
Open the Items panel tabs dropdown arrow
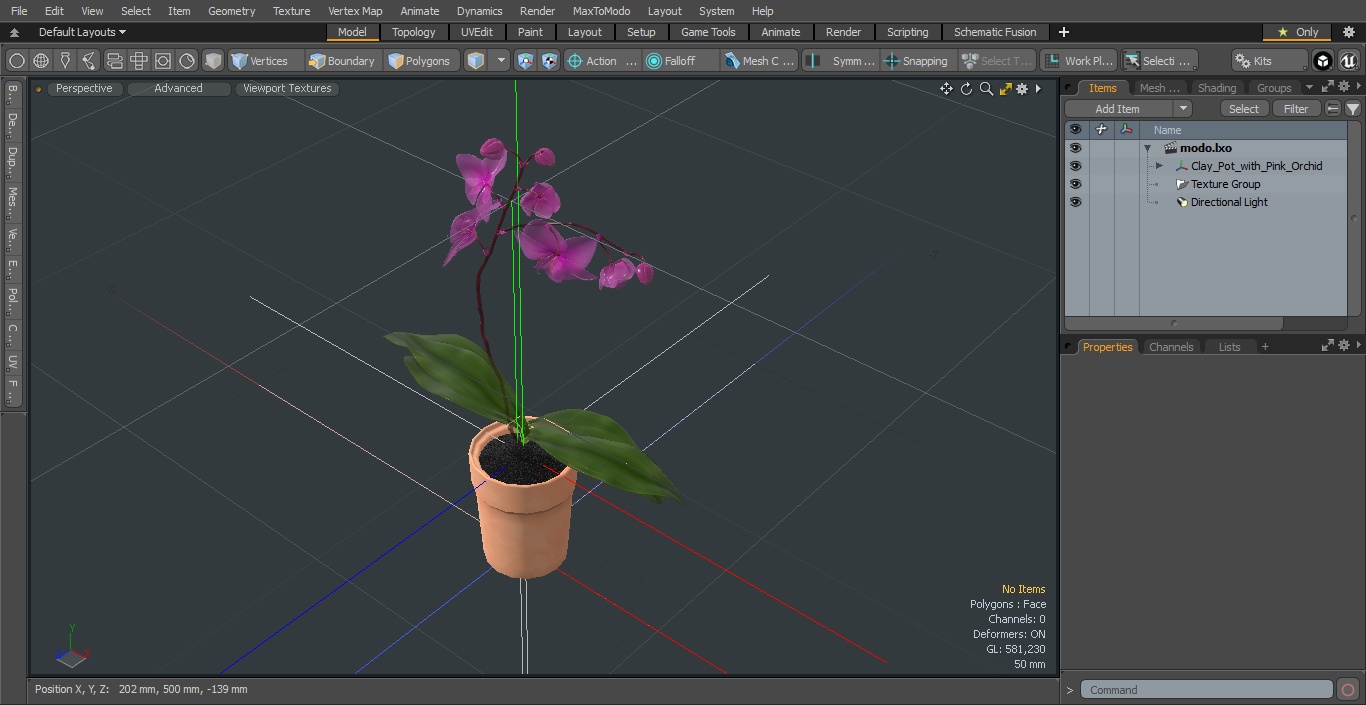pos(1309,88)
